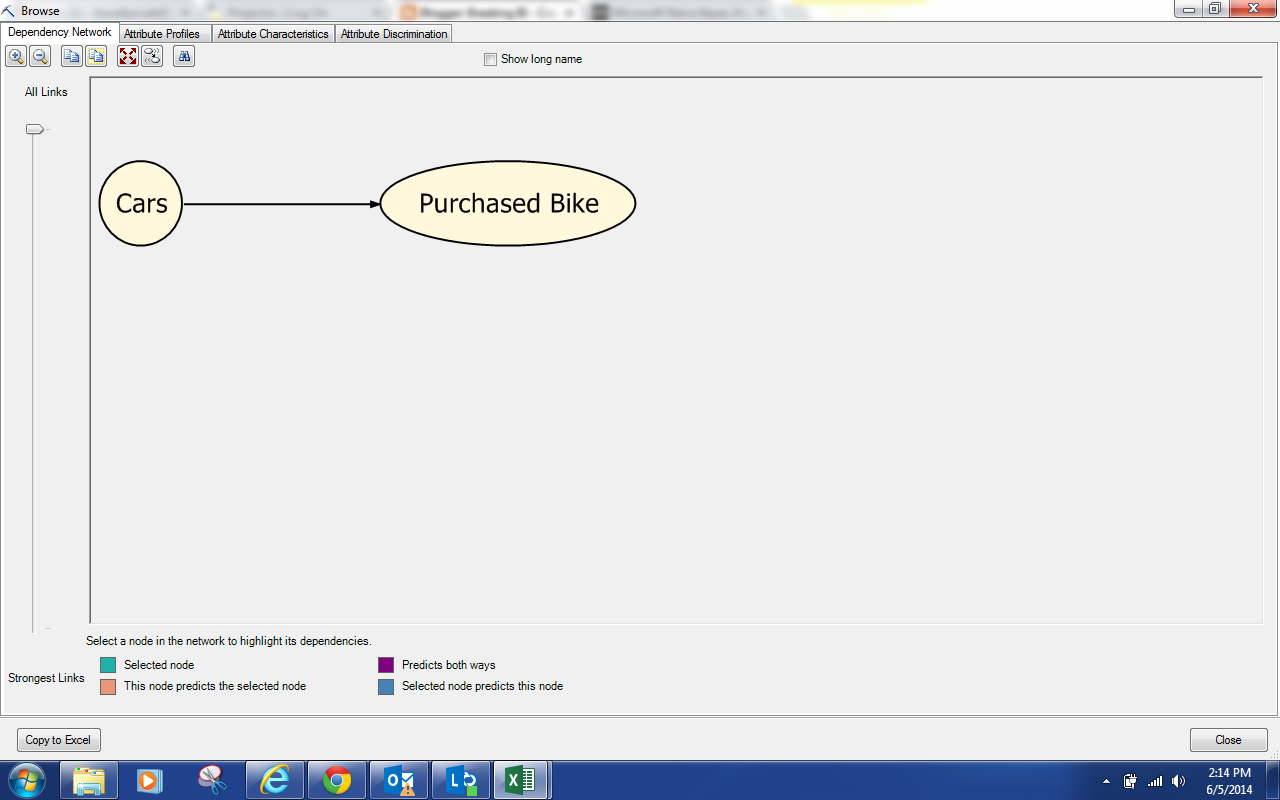Scale diagram to fit window
This screenshot has width=1280, height=800.
(x=128, y=56)
